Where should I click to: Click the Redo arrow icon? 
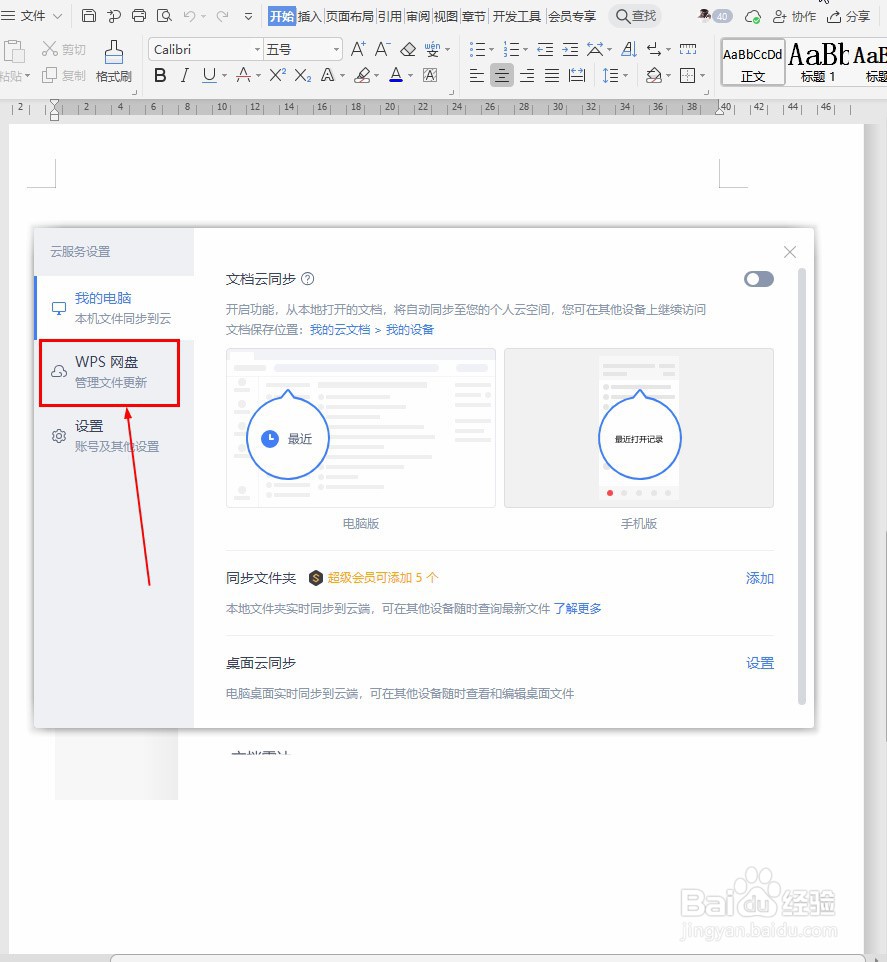[223, 16]
